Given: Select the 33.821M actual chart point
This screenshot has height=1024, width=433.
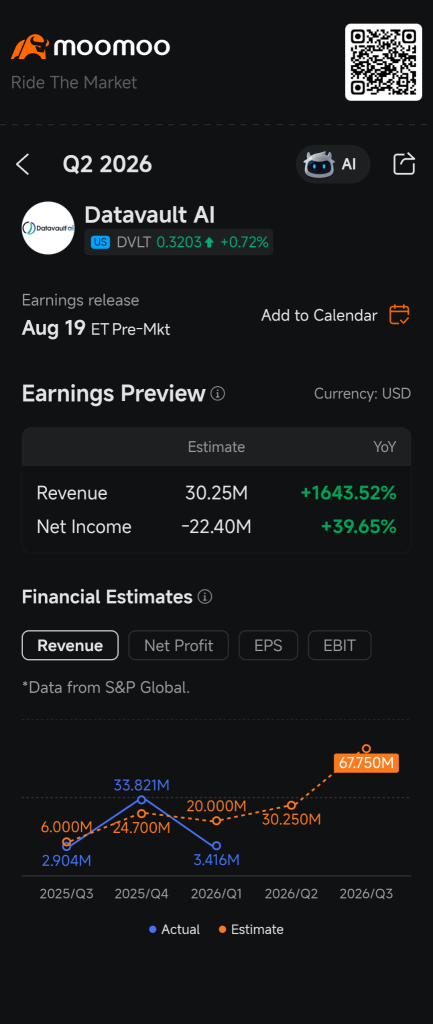Looking at the screenshot, I should (x=141, y=799).
